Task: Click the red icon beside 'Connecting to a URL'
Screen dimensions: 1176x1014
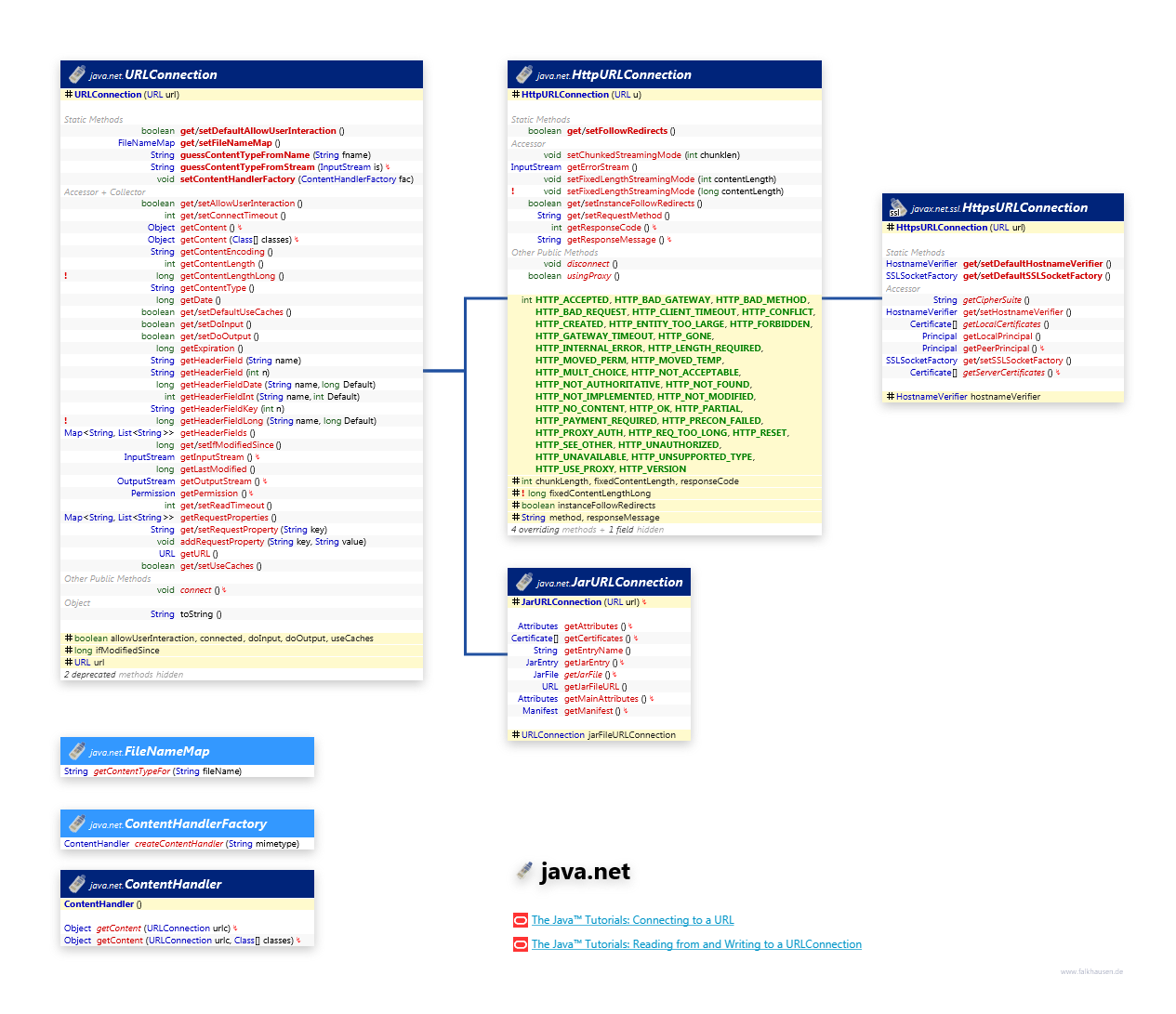Action: pos(521,920)
